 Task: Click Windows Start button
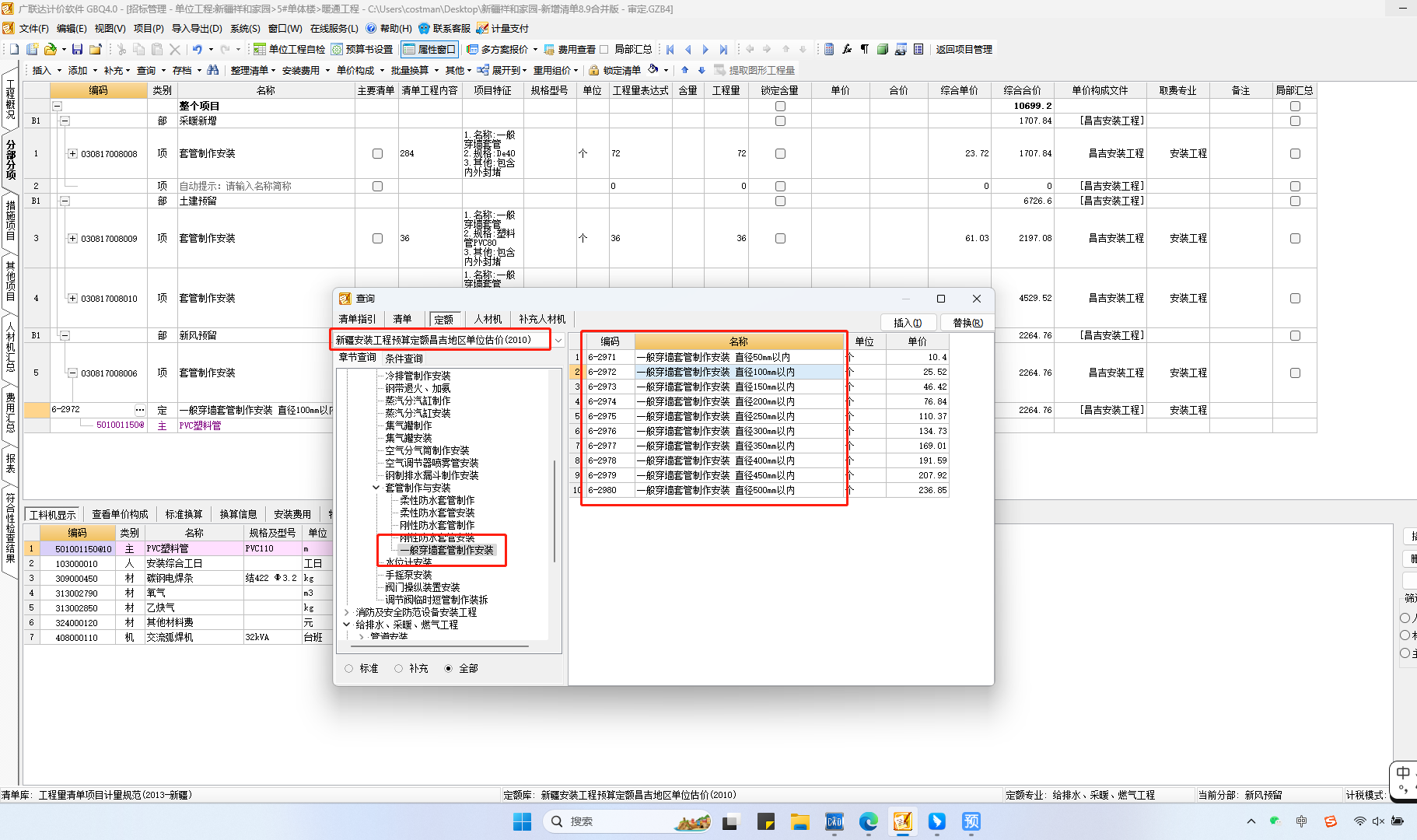[x=522, y=821]
